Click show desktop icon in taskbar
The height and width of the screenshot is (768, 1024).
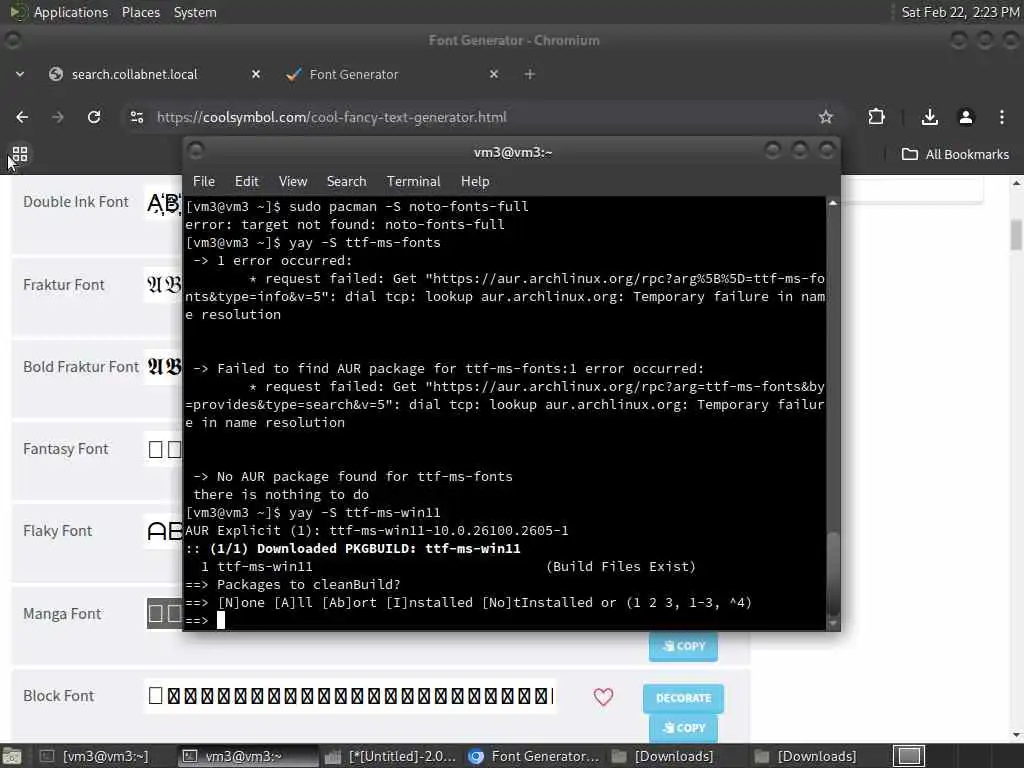(x=12, y=756)
